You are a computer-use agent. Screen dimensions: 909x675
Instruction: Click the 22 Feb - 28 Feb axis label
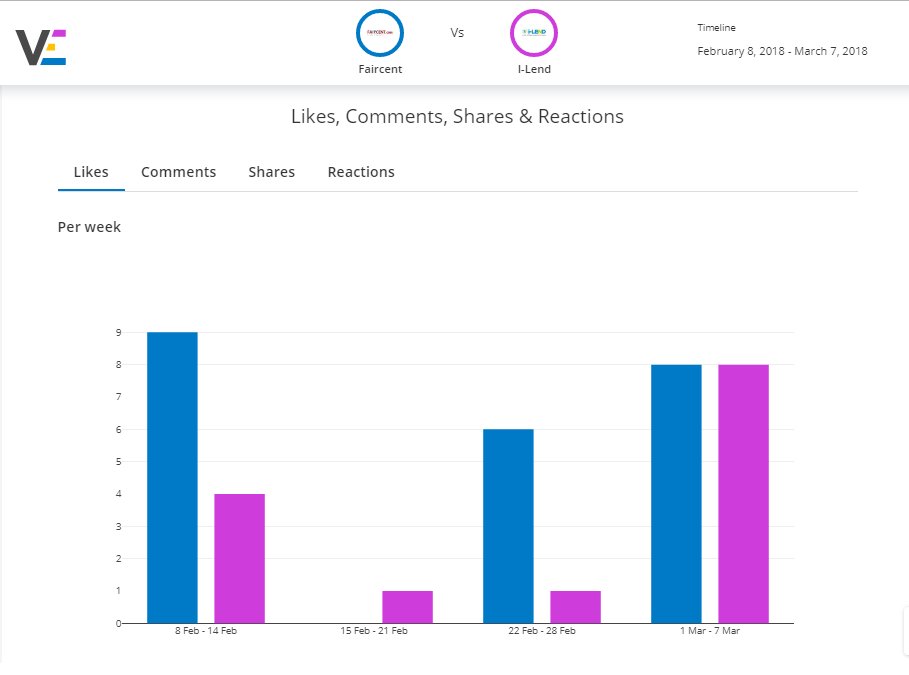(x=541, y=630)
